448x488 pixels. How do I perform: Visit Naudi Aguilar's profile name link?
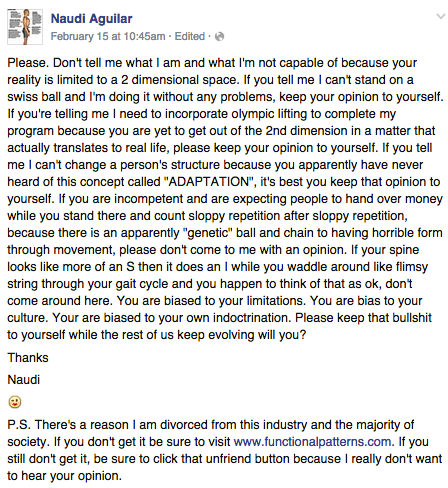[x=91, y=19]
